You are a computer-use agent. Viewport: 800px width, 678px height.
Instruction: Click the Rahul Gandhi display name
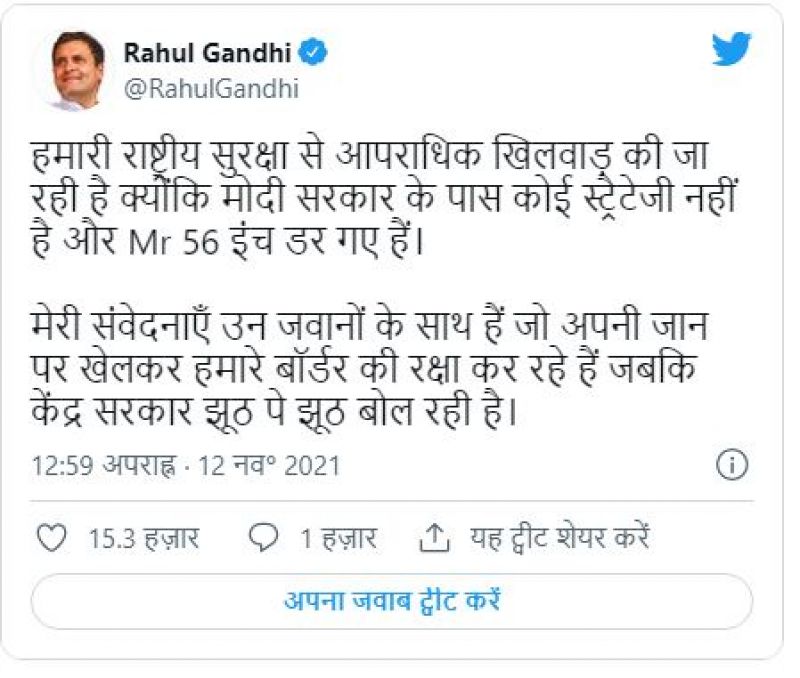point(210,51)
